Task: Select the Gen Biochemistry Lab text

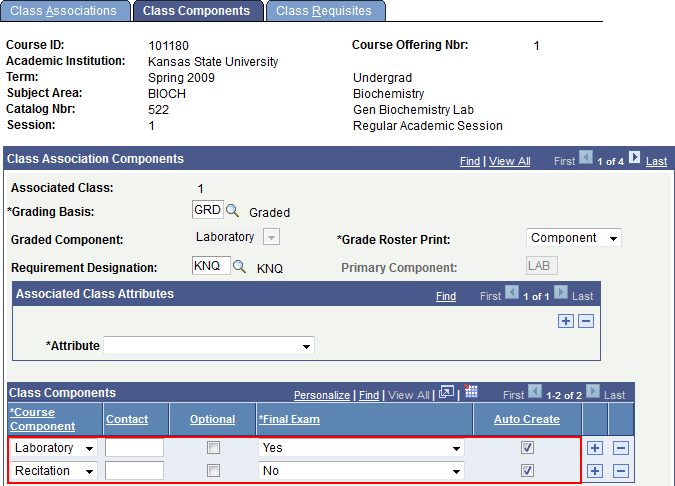Action: (413, 110)
